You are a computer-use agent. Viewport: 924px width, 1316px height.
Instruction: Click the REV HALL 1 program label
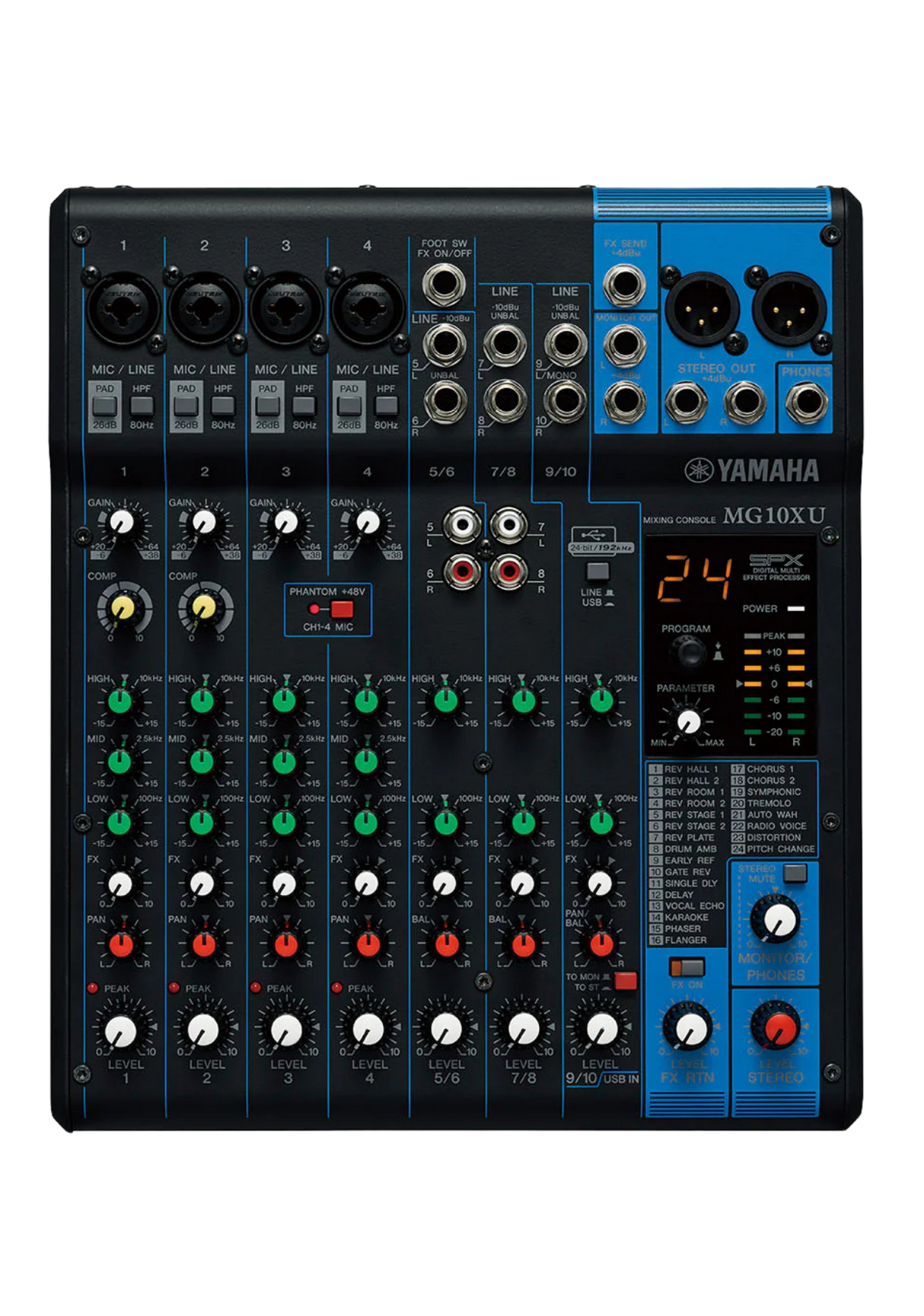(691, 769)
